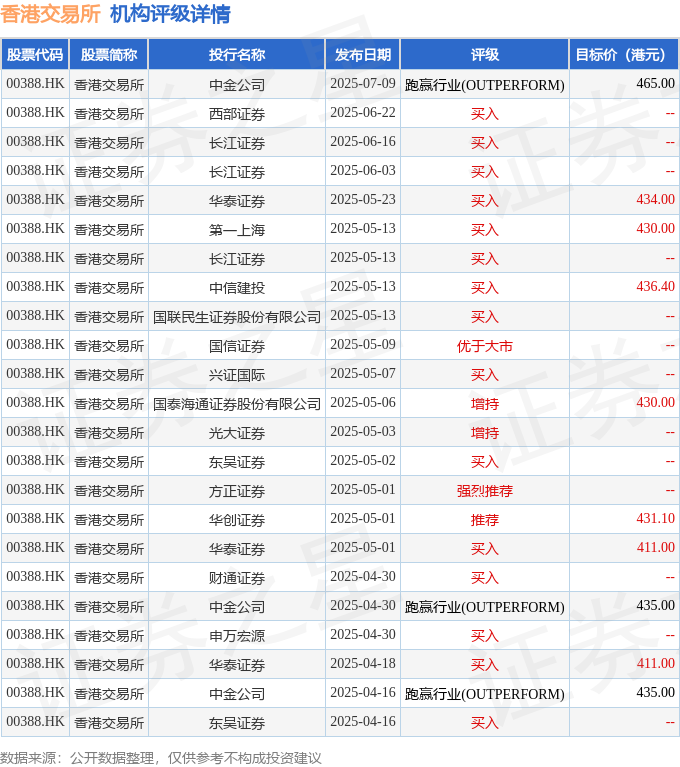Click 435.00 in the 2025-04-30 row
The height and width of the screenshot is (767, 680).
pos(656,605)
